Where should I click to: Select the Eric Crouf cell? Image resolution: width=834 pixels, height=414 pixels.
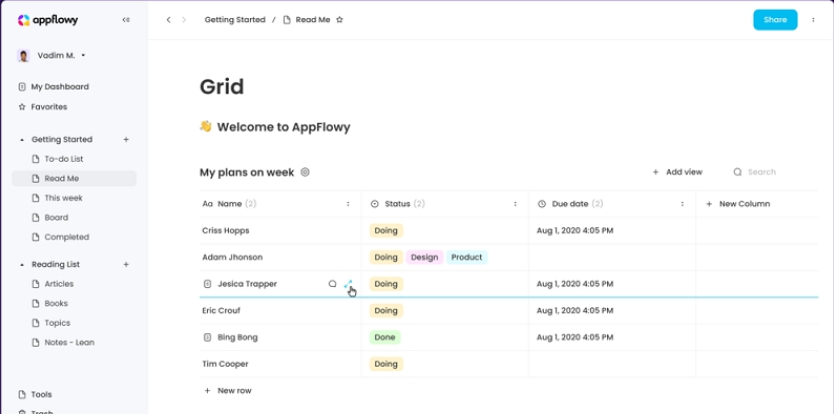(280, 310)
